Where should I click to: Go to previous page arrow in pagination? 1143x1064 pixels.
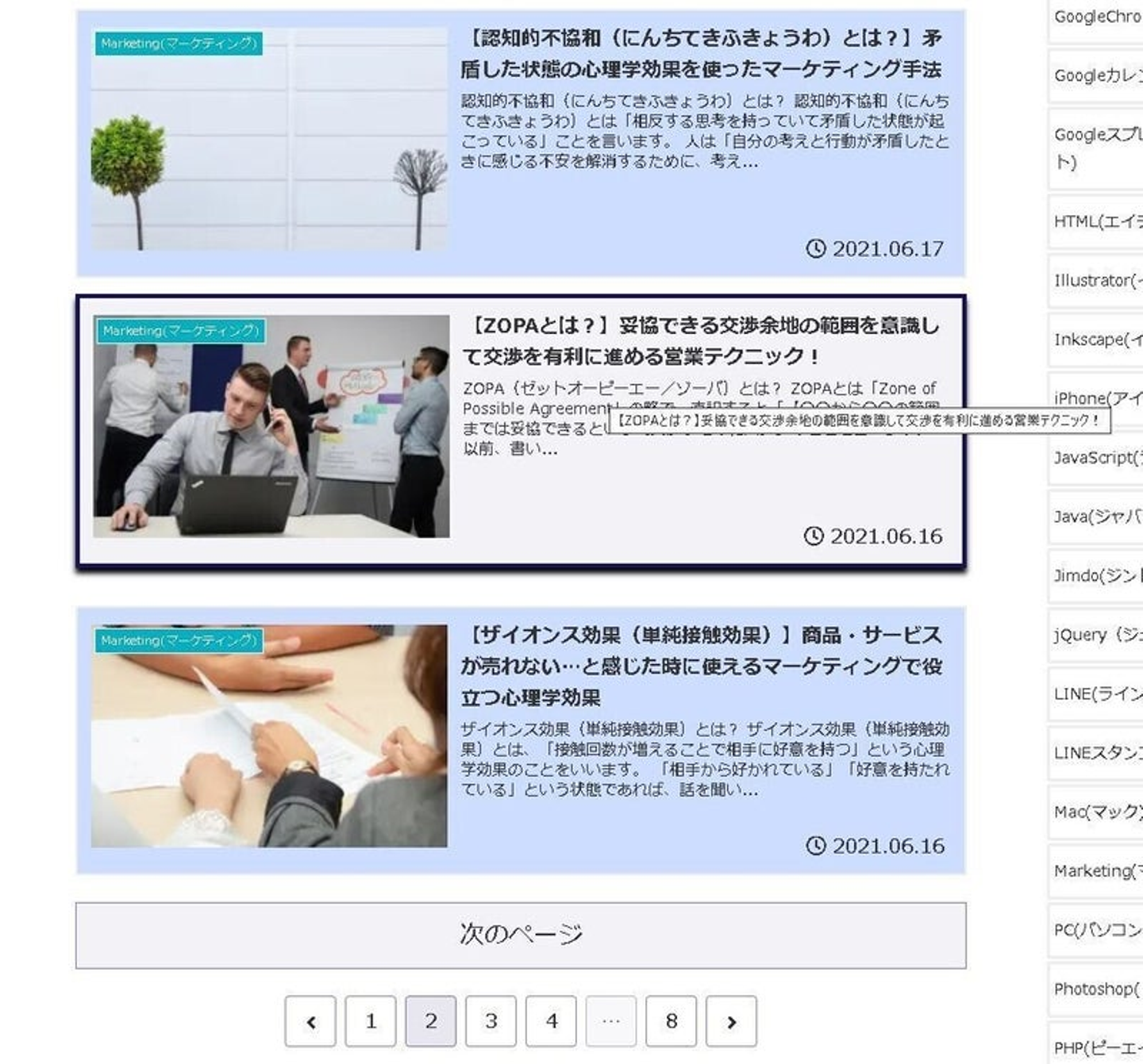310,1021
